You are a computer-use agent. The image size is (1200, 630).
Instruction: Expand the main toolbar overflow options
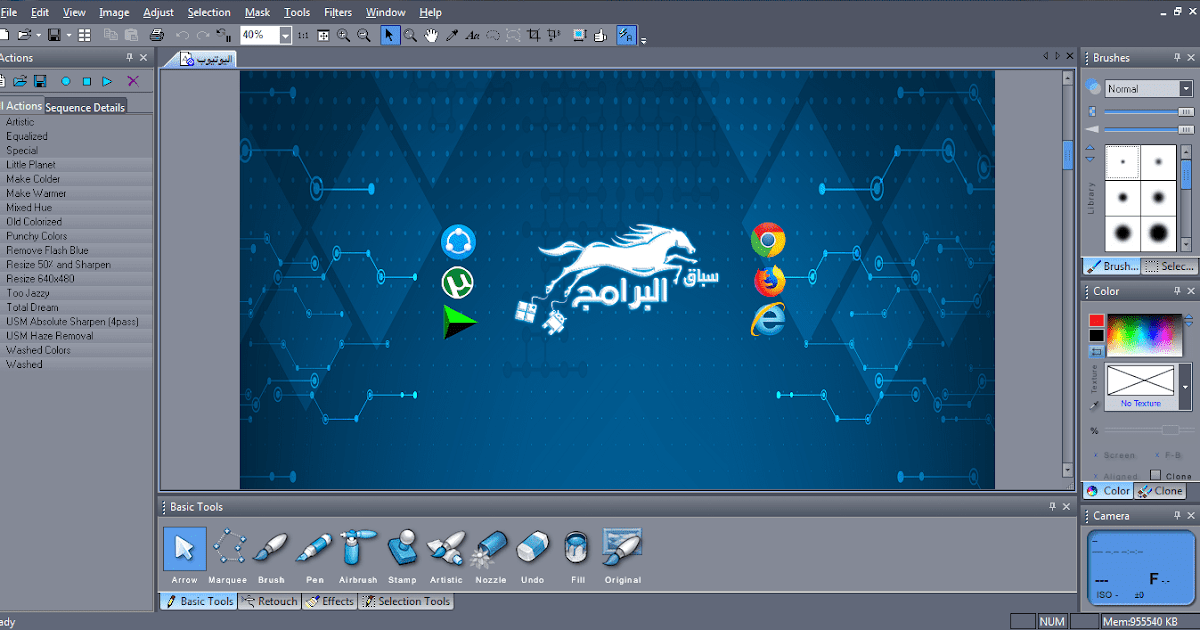point(644,40)
